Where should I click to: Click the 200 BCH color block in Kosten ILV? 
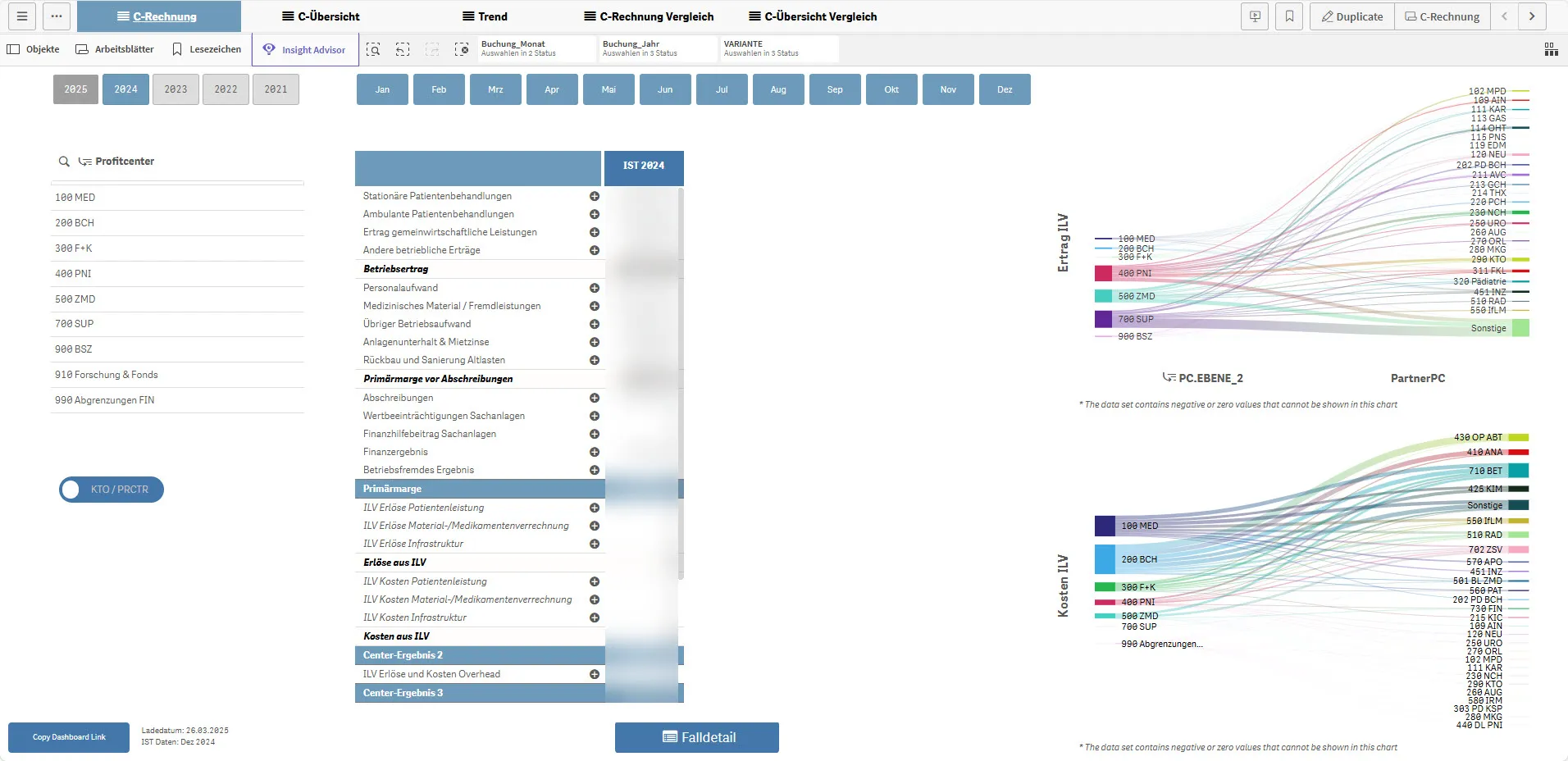pyautogui.click(x=1105, y=559)
